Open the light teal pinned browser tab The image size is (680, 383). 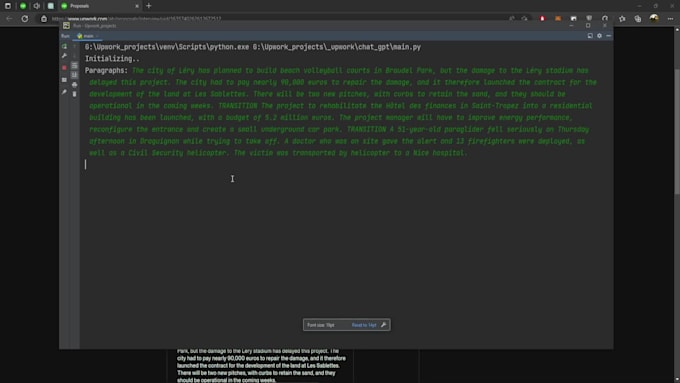51,6
